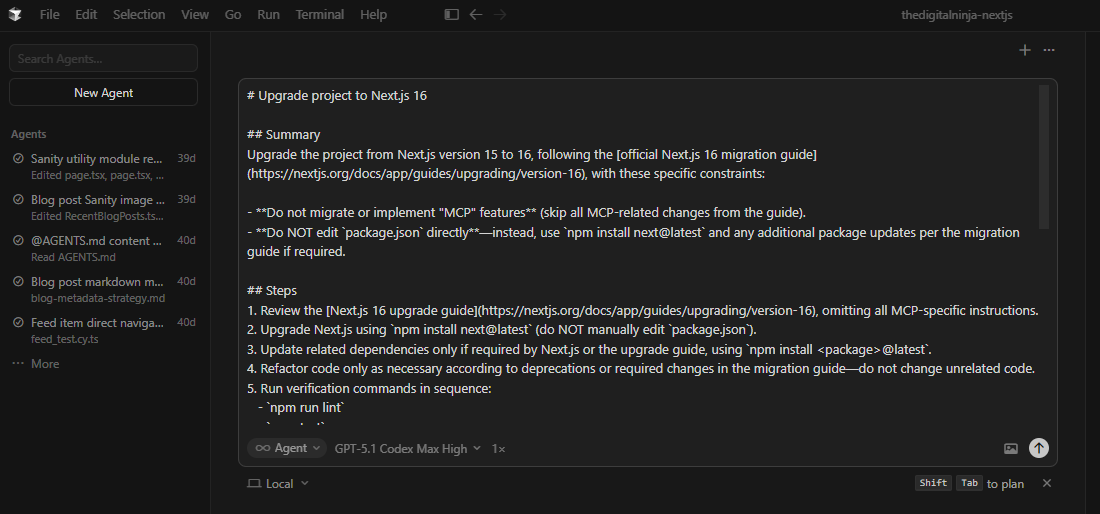Click checkmark icon beside Blog post markdown
Viewport: 1100px width, 514px height.
pos(18,282)
